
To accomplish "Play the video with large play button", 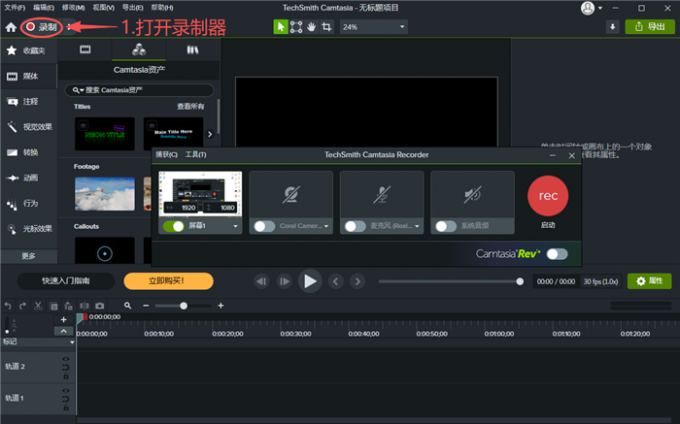I will (310, 281).
